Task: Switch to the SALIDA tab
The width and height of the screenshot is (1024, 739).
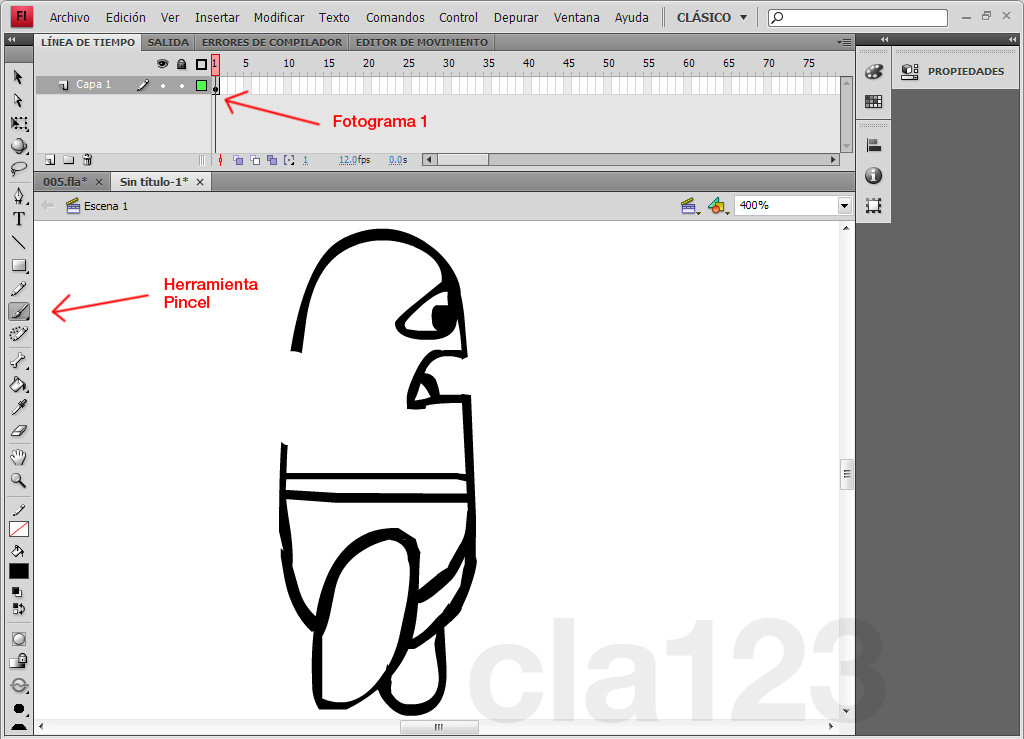Action: (x=168, y=42)
